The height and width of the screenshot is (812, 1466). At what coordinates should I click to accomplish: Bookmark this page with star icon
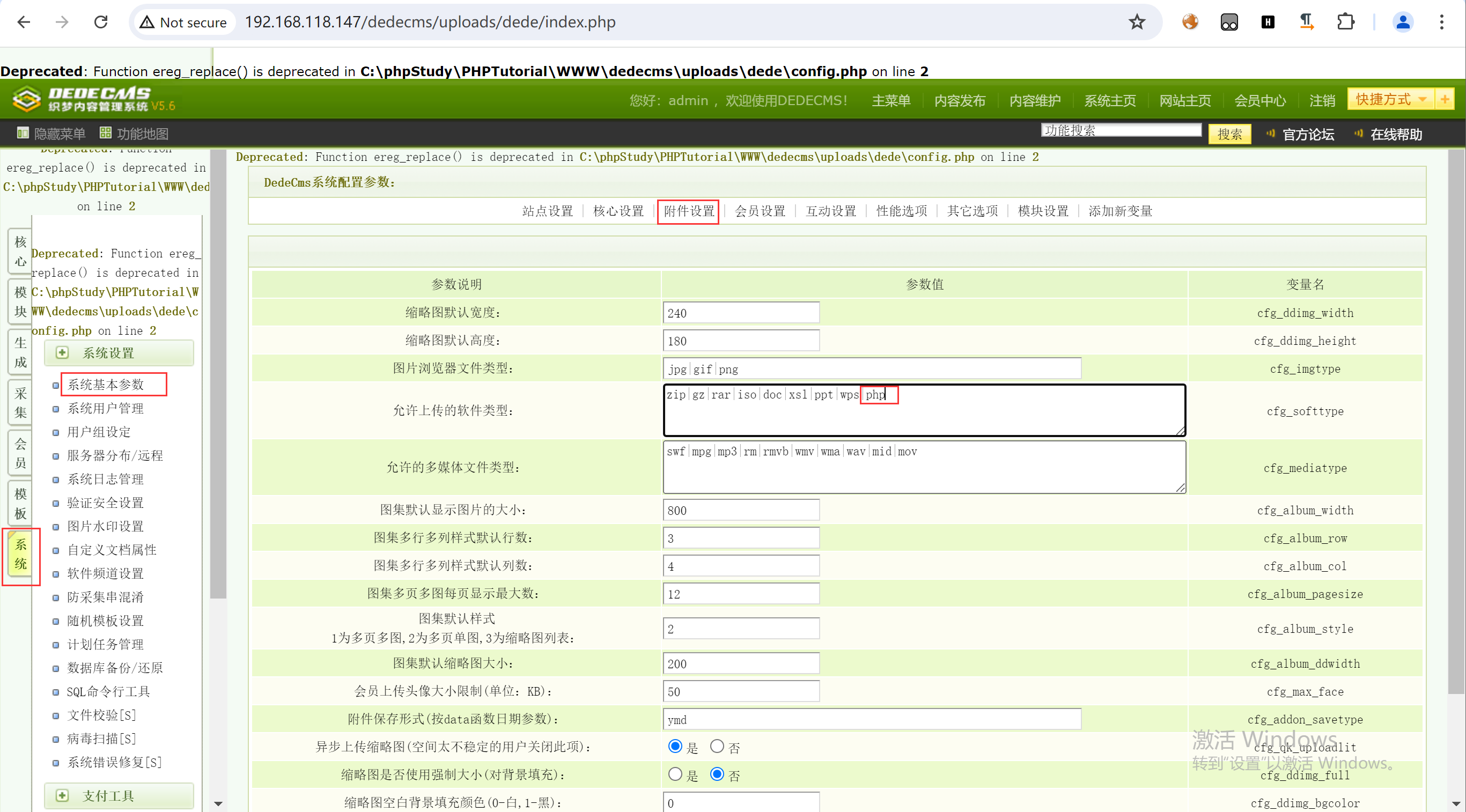[1137, 22]
